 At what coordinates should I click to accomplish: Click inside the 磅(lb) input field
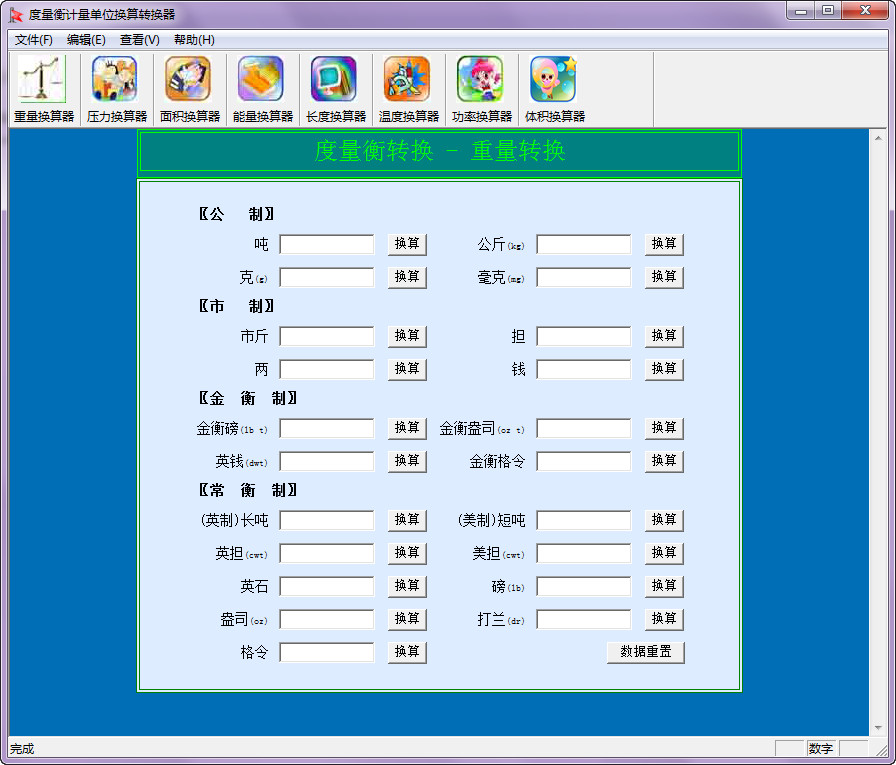[x=584, y=586]
